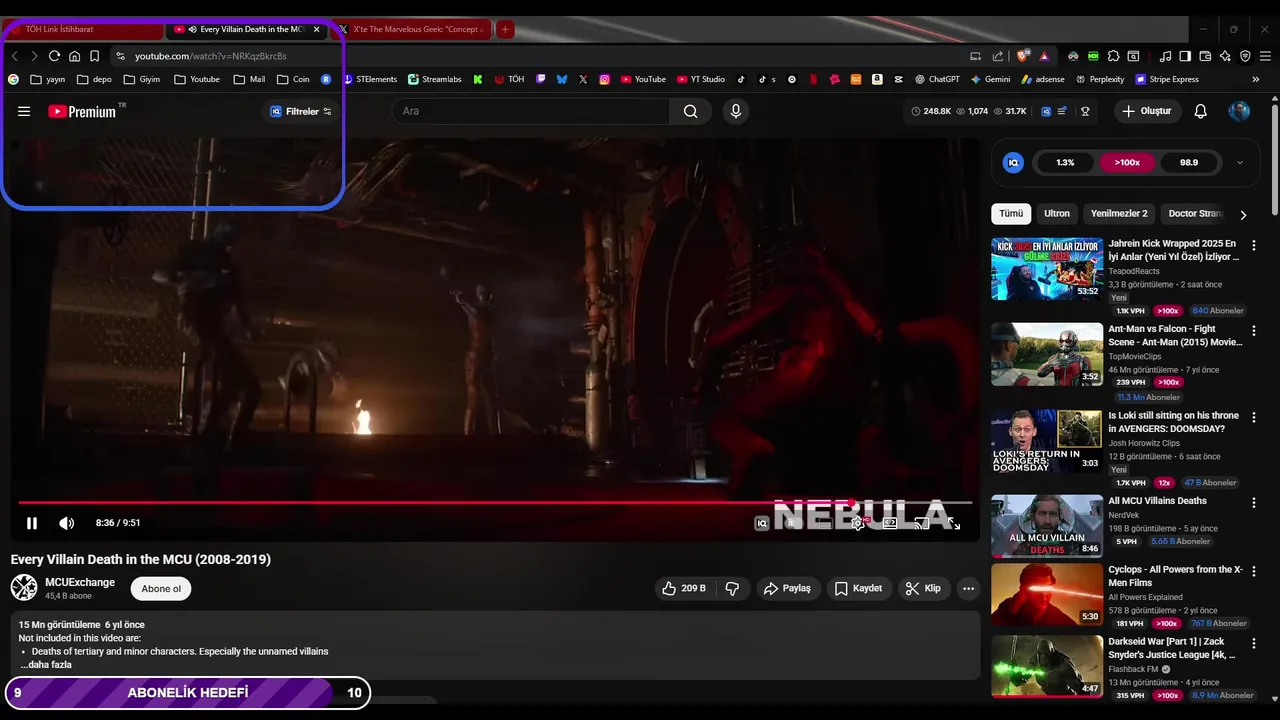
Task: Open the account avatar menu
Action: [1239, 111]
